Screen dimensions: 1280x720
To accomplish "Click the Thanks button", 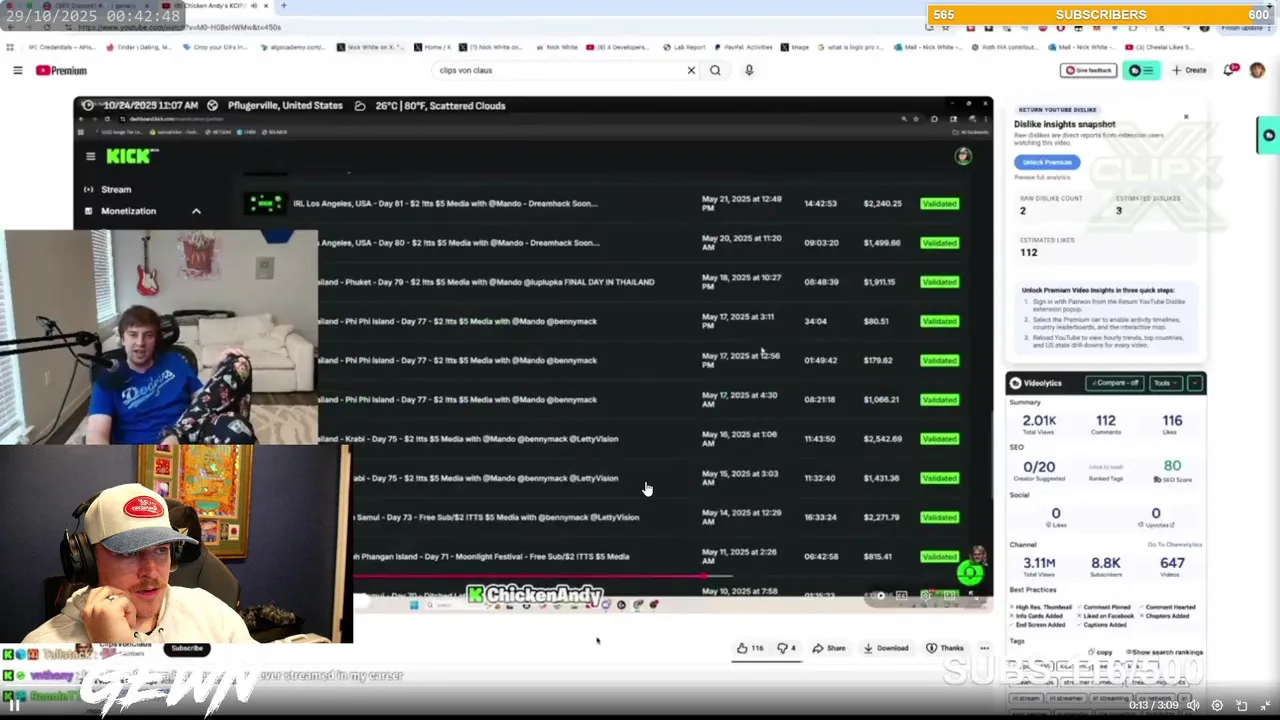I will 945,648.
